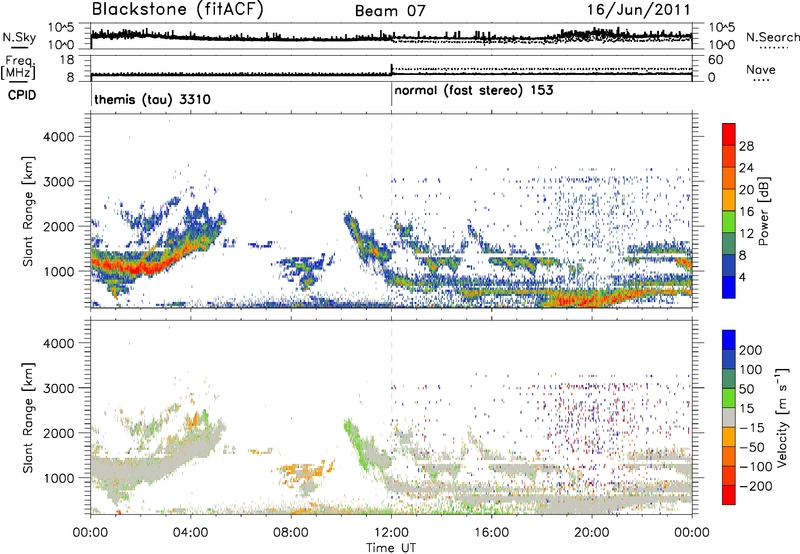Click the '08:00' time axis label
Image resolution: width=800 pixels, height=554 pixels.
click(x=291, y=533)
